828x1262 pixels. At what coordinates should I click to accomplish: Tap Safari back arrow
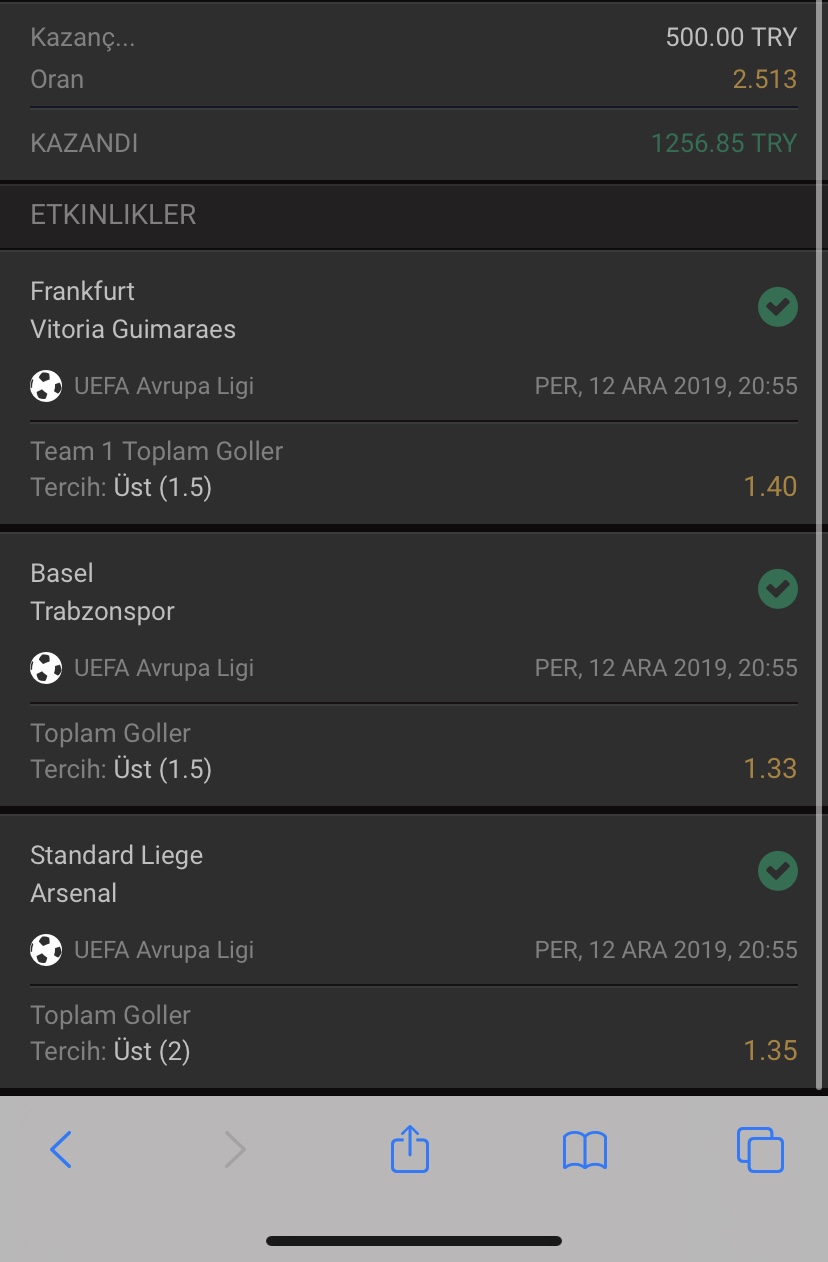pos(61,1150)
